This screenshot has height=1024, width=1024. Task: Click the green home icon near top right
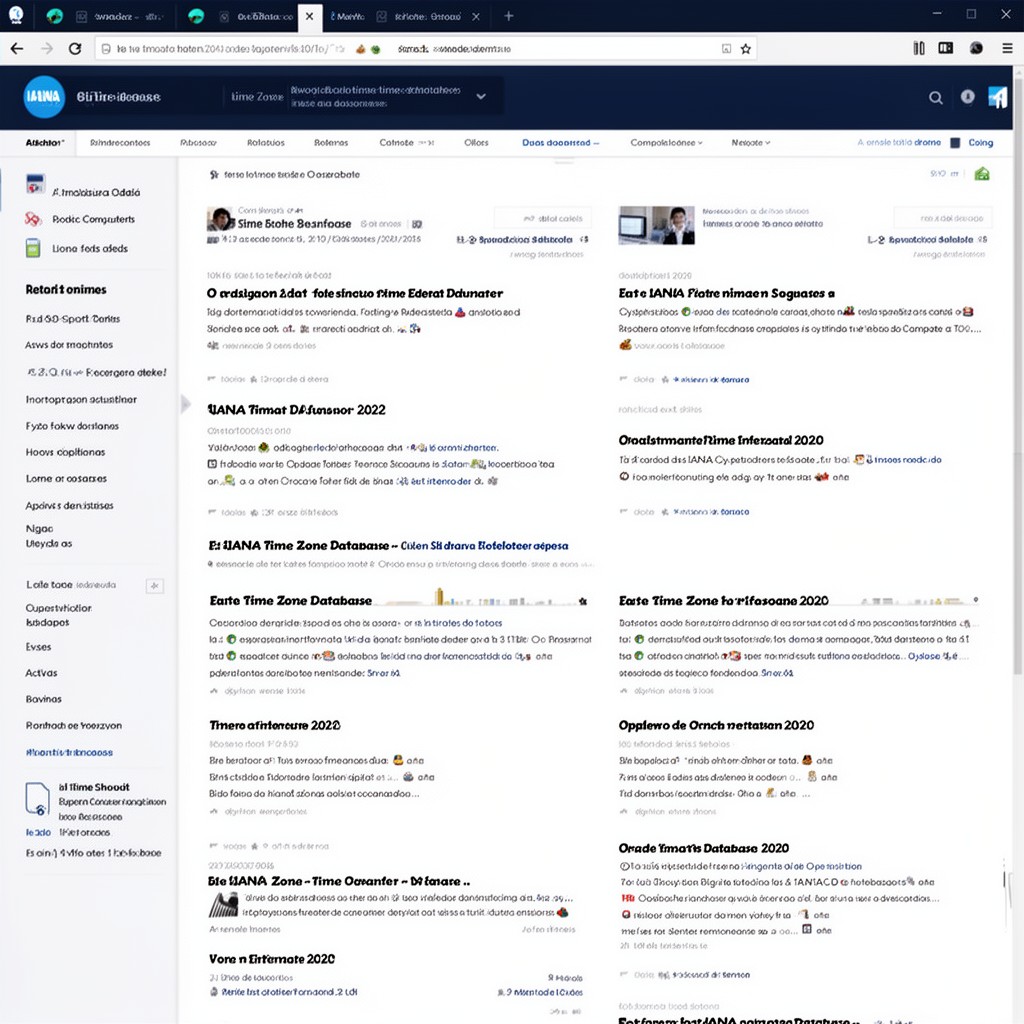coord(982,174)
